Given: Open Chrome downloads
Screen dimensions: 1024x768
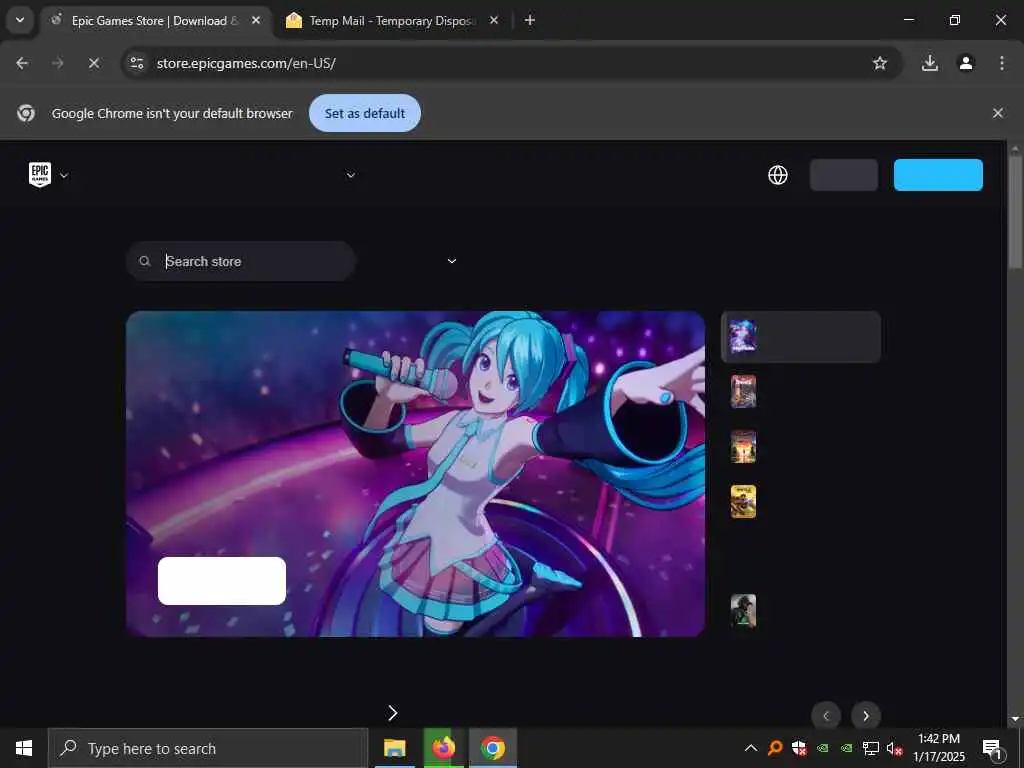Looking at the screenshot, I should tap(929, 63).
